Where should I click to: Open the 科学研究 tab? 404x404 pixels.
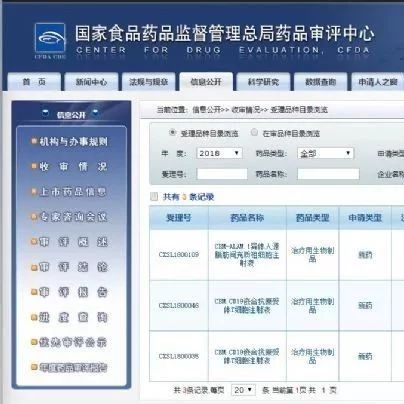click(263, 82)
